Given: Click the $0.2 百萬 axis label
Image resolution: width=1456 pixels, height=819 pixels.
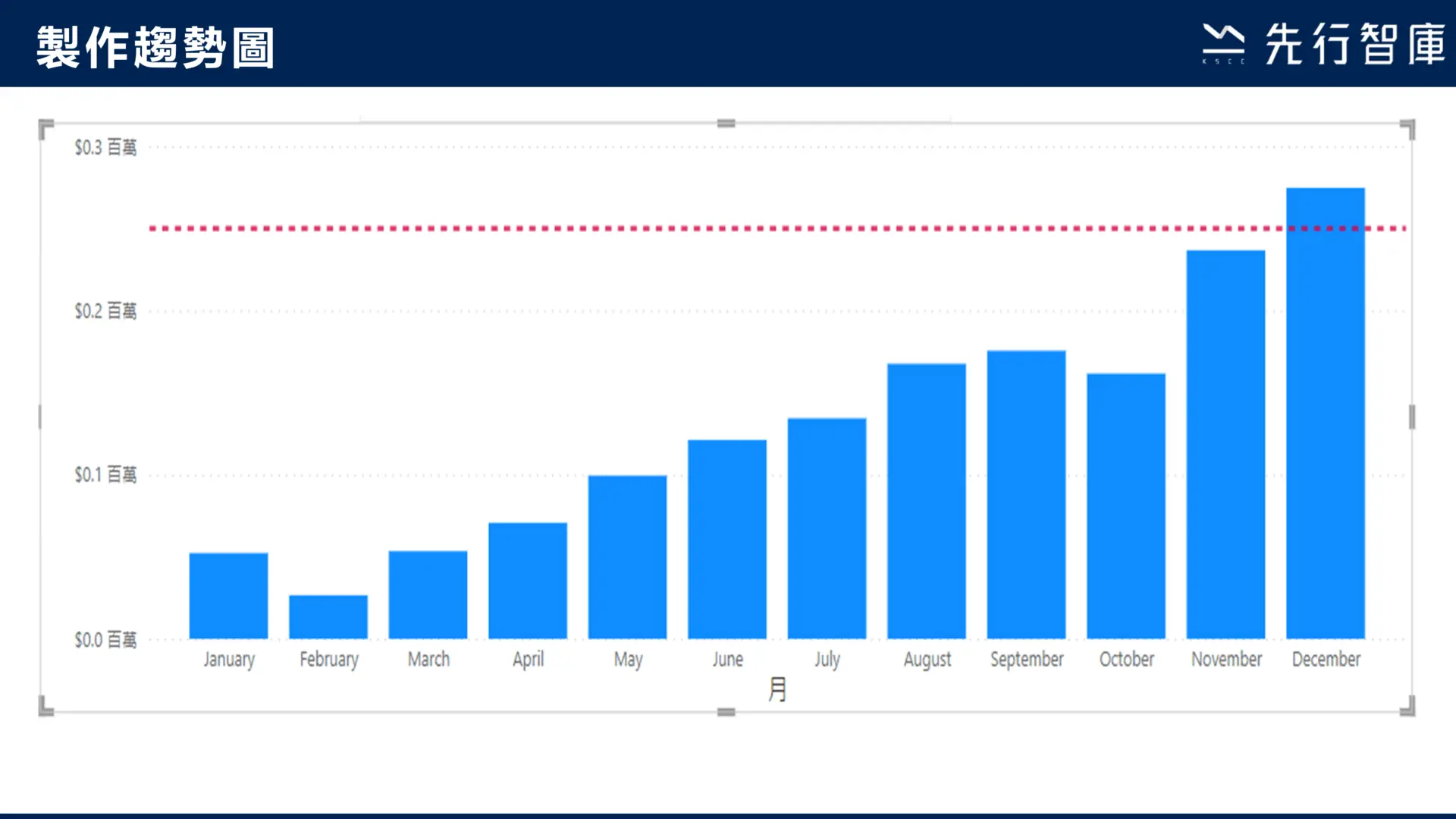Looking at the screenshot, I should (x=105, y=311).
